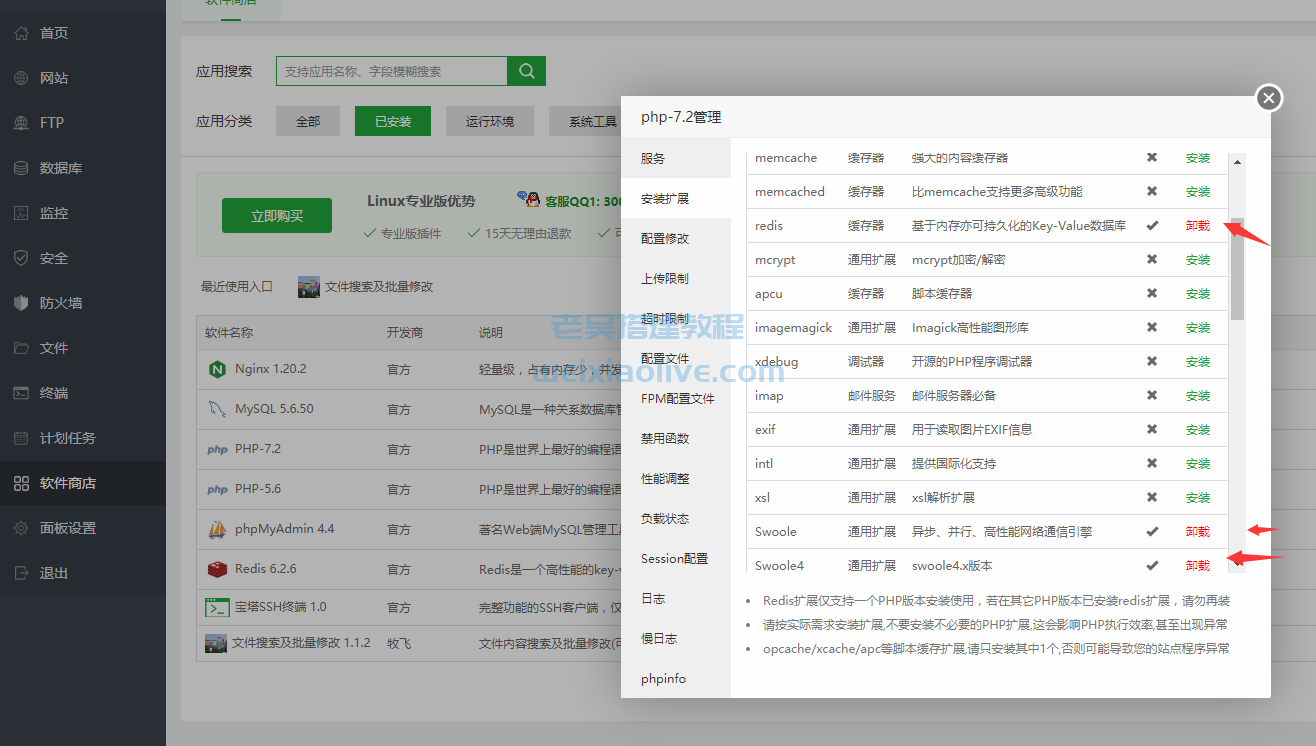The width and height of the screenshot is (1316, 746).
Task: Install the xsl extension
Action: [1198, 498]
